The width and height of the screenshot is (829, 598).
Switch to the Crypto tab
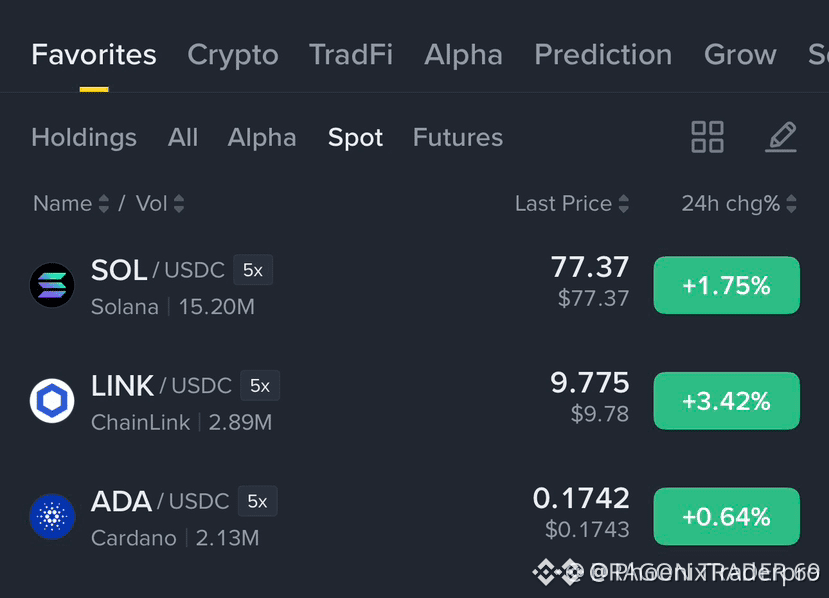tap(233, 54)
